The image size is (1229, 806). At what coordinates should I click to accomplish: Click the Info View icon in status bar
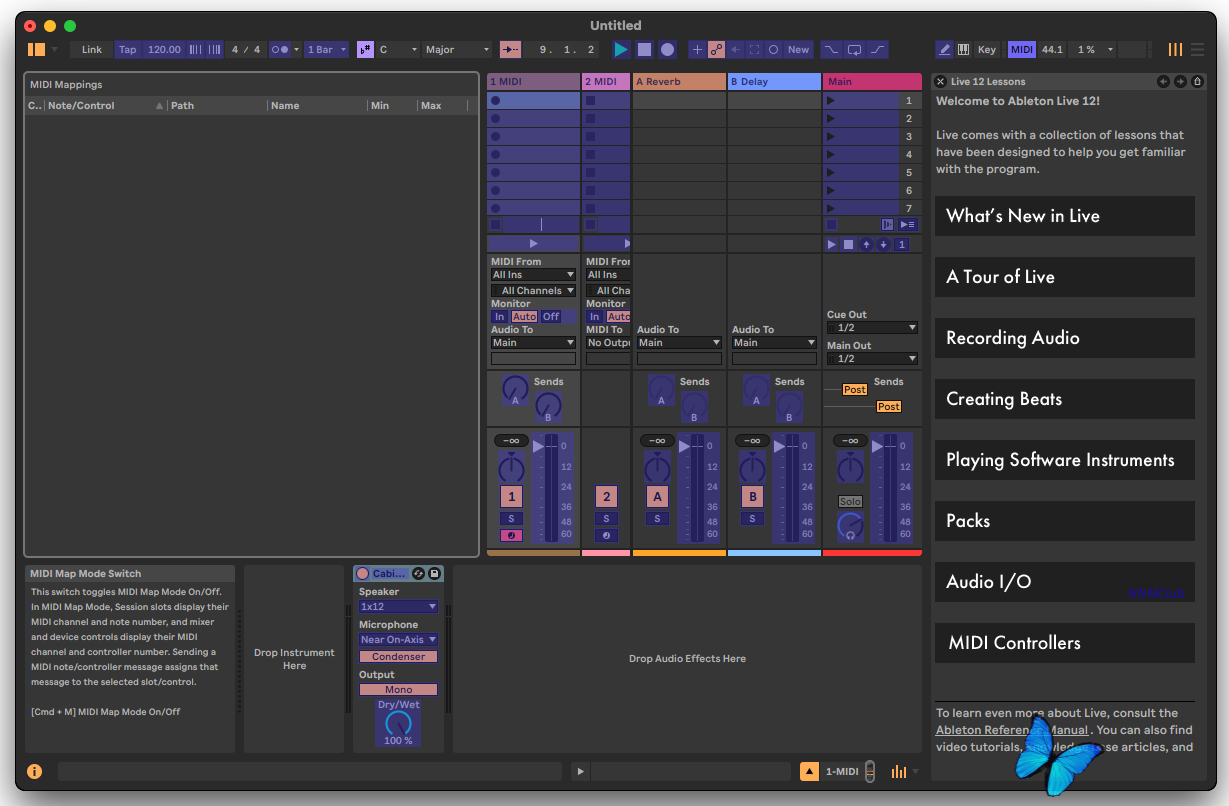pyautogui.click(x=35, y=771)
